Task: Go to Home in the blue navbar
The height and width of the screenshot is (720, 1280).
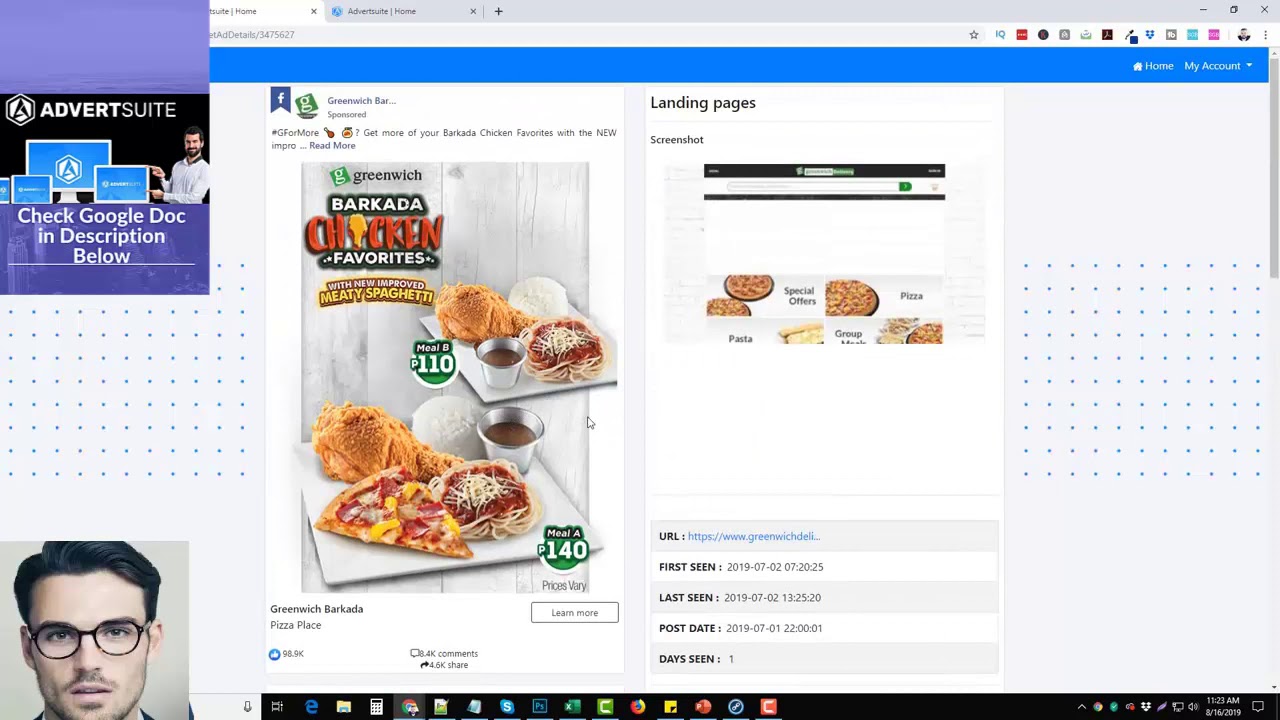Action: click(1153, 66)
